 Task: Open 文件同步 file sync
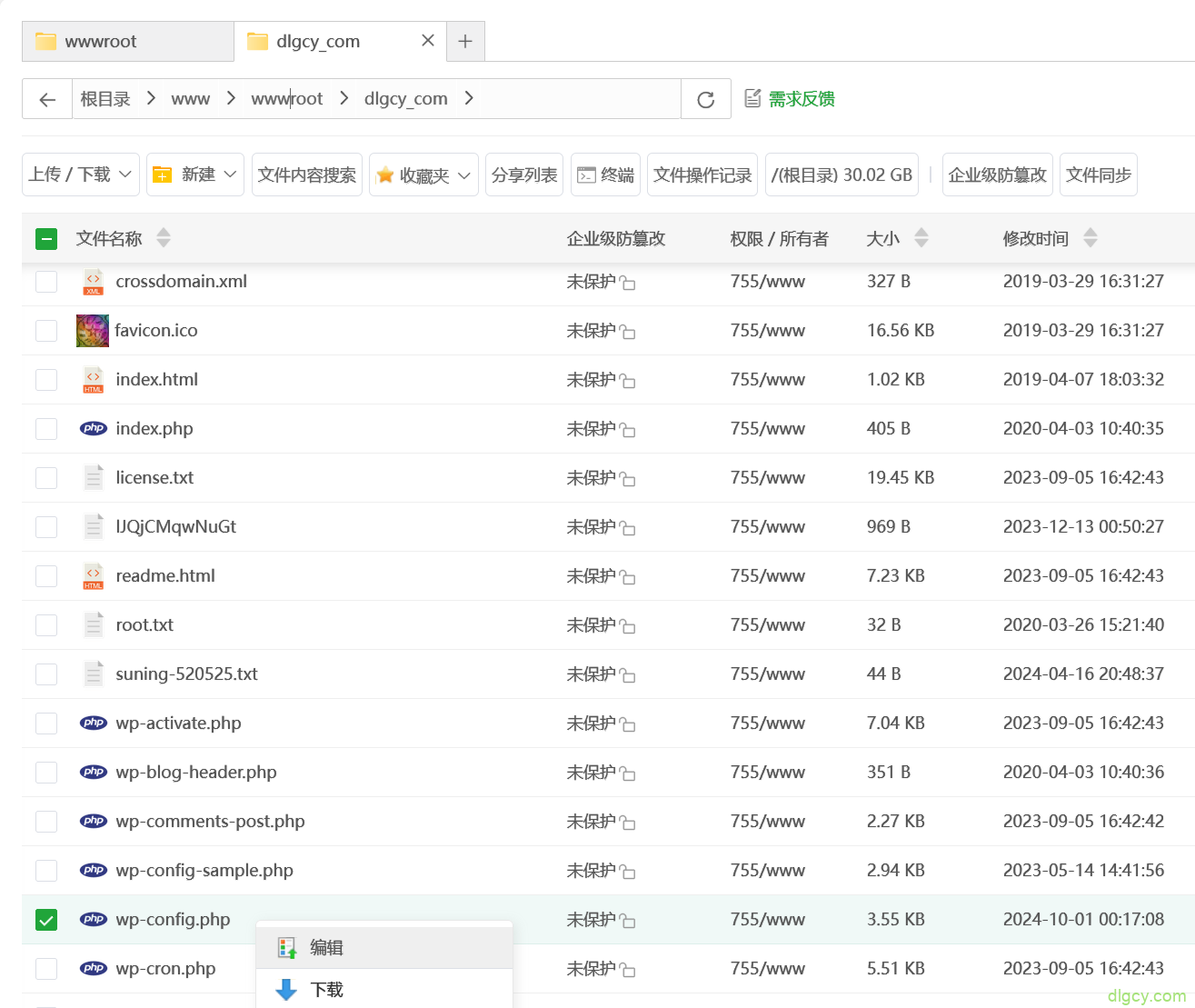tap(1099, 175)
